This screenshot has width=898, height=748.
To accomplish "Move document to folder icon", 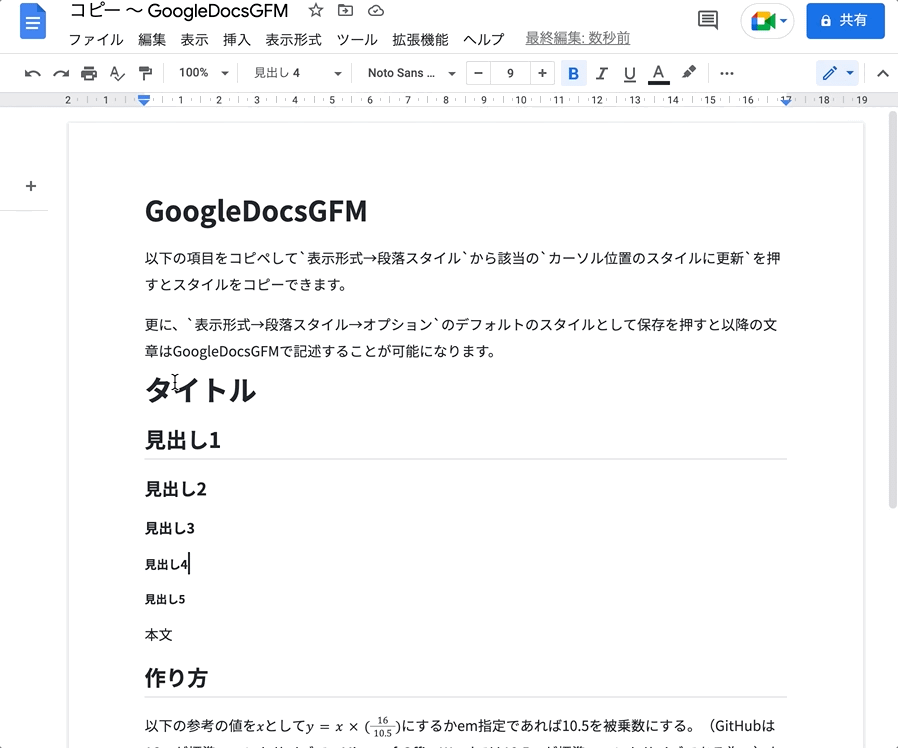I will (345, 10).
